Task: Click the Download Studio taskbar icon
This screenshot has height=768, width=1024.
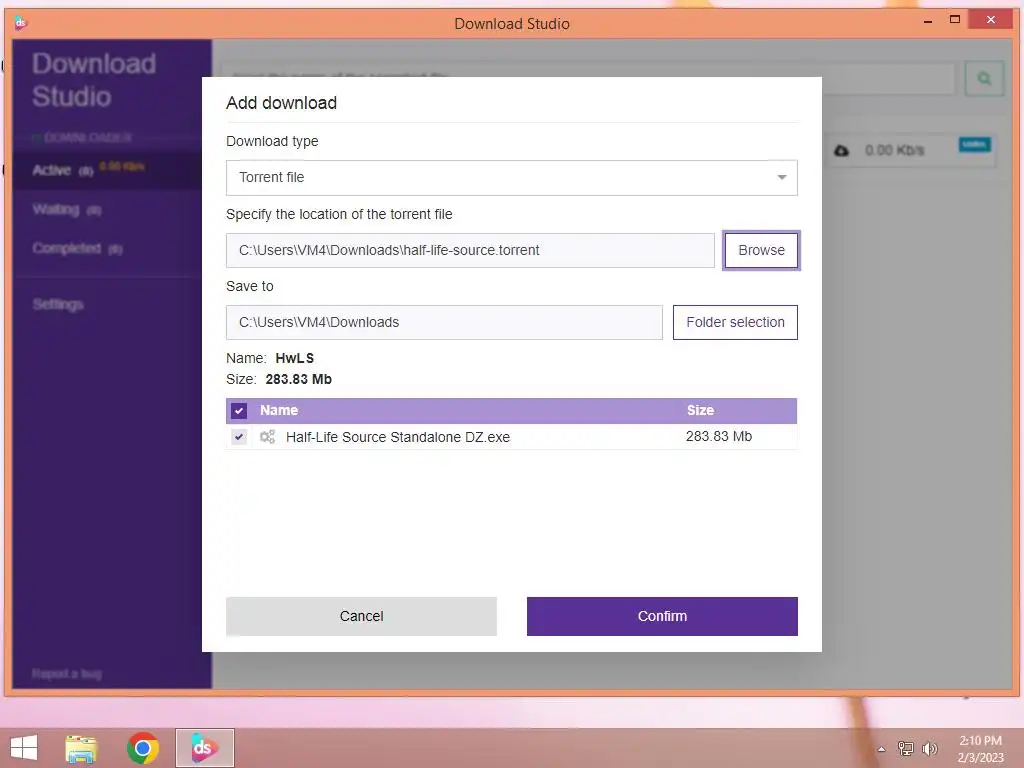Action: [x=204, y=748]
